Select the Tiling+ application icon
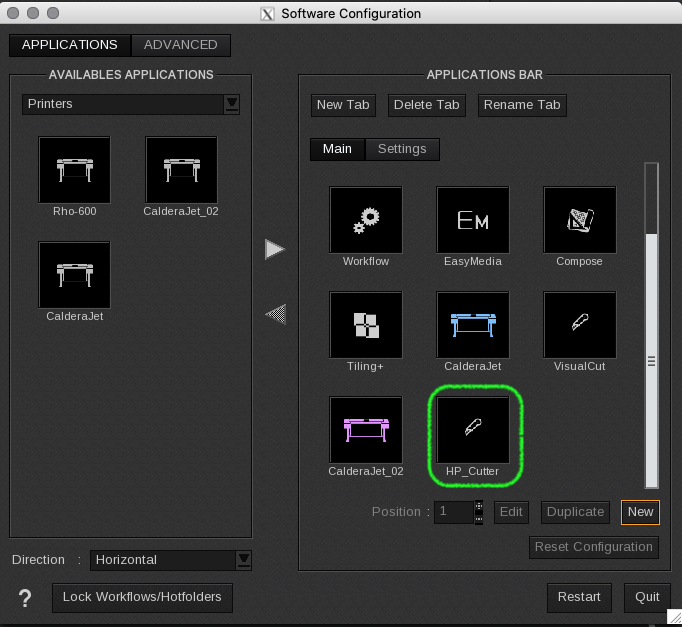682x627 pixels. tap(366, 325)
